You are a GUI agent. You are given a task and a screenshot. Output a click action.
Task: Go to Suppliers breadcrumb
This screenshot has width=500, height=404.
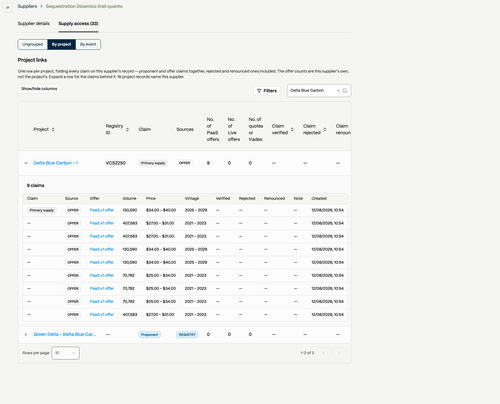(x=27, y=6)
